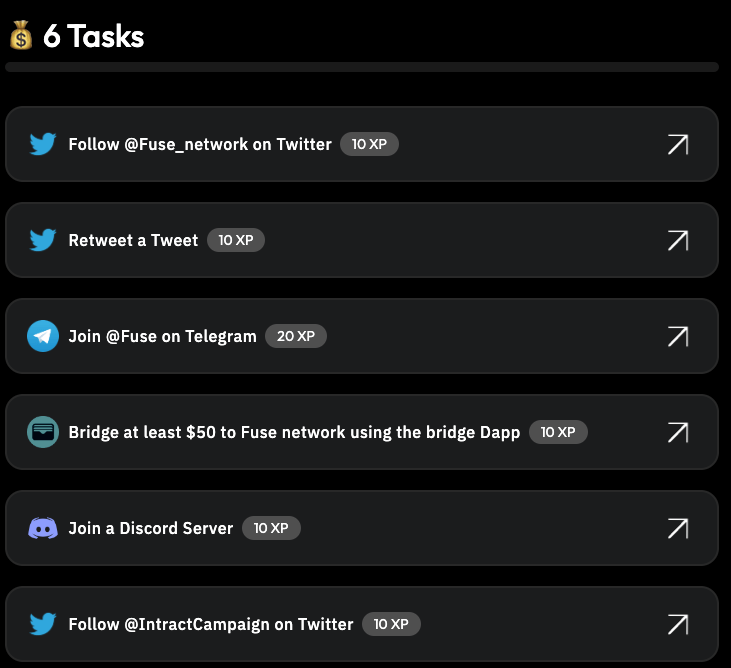Select 'Follow @Fuse_network on Twitter' task text
This screenshot has height=668, width=731.
200,145
